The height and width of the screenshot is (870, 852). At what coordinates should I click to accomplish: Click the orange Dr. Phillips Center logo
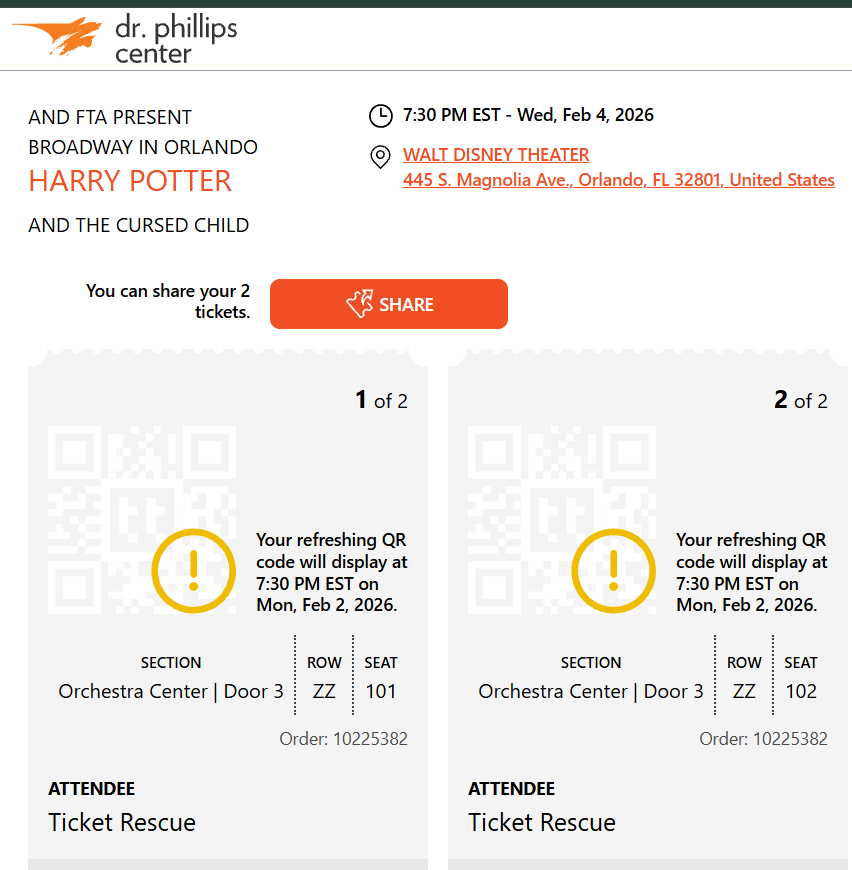pos(57,36)
